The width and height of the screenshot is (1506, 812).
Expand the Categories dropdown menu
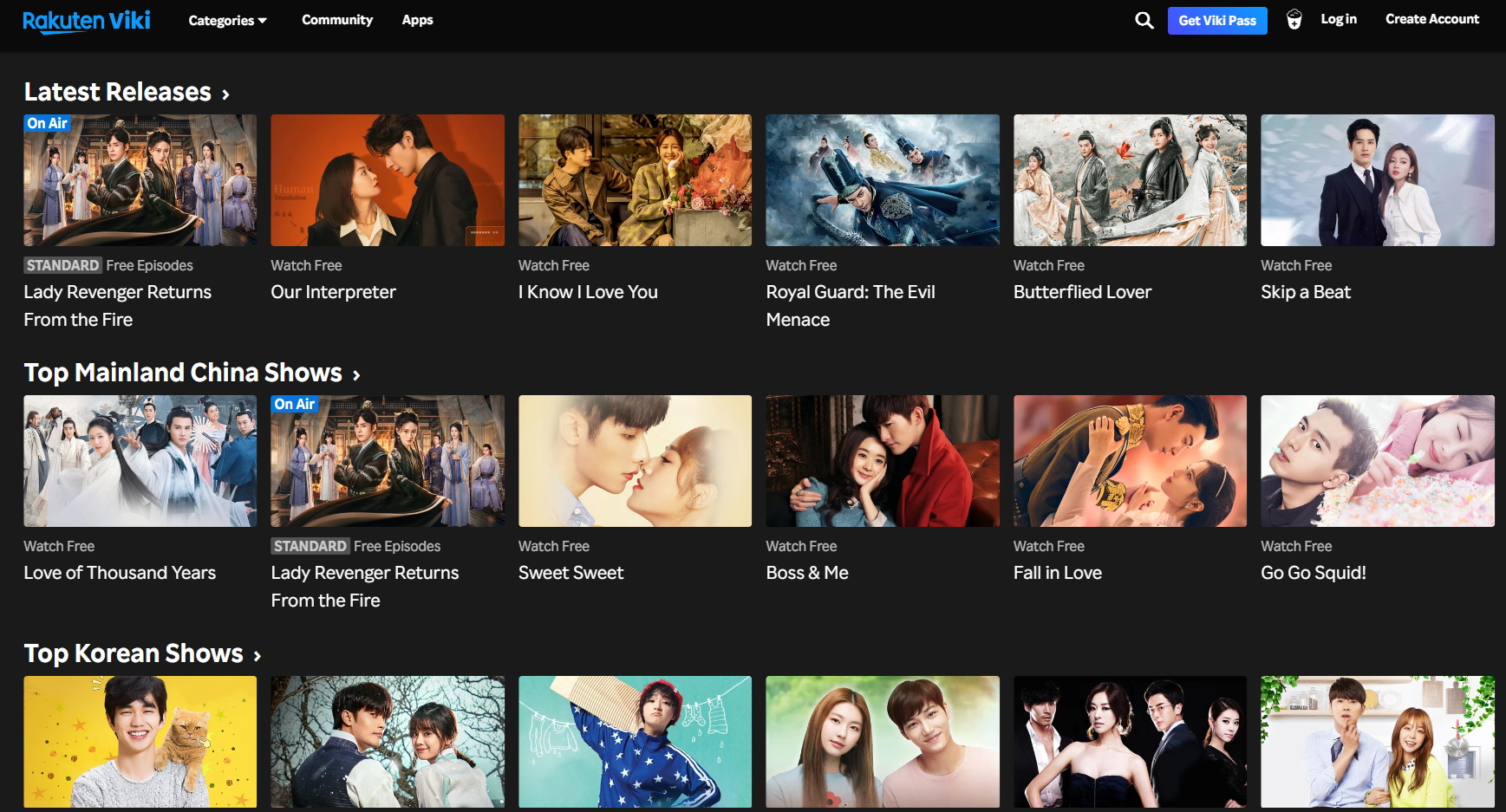[227, 20]
